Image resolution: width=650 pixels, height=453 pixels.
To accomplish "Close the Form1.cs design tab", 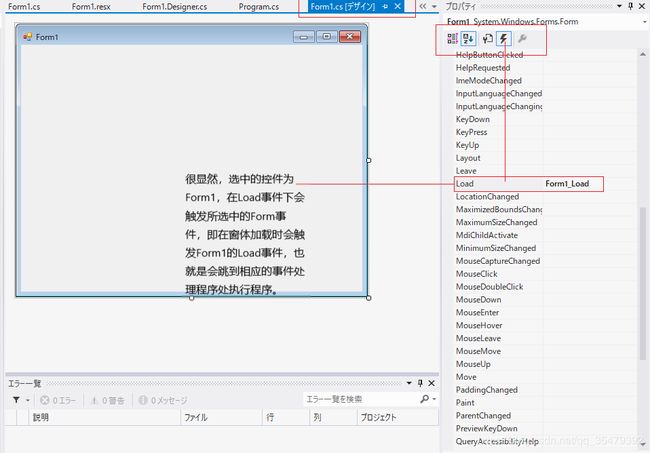I will click(398, 6).
